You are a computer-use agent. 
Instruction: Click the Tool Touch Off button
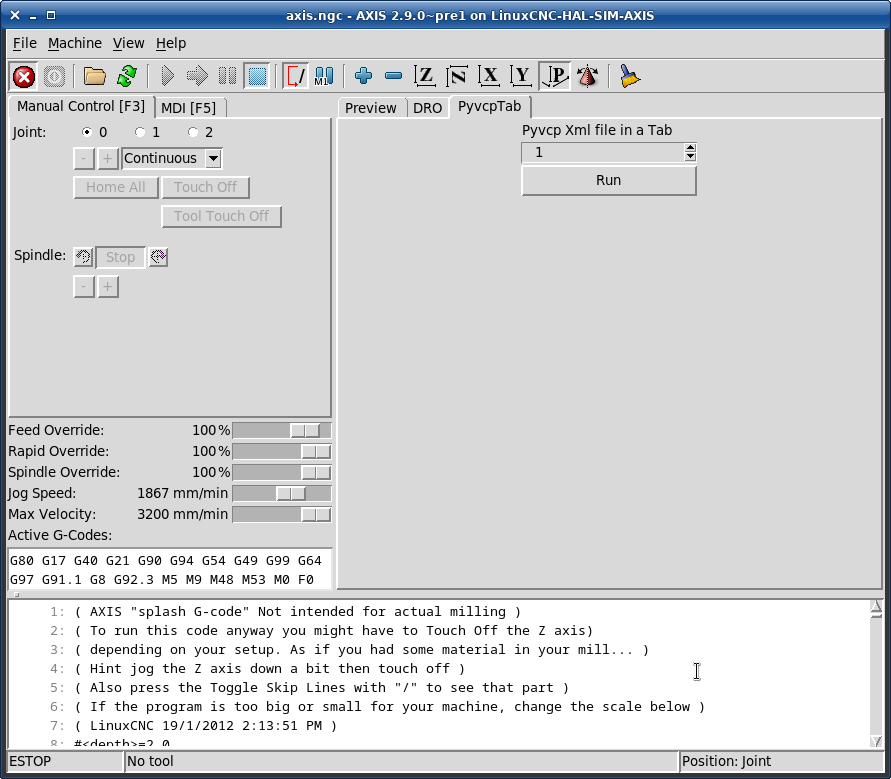[222, 216]
